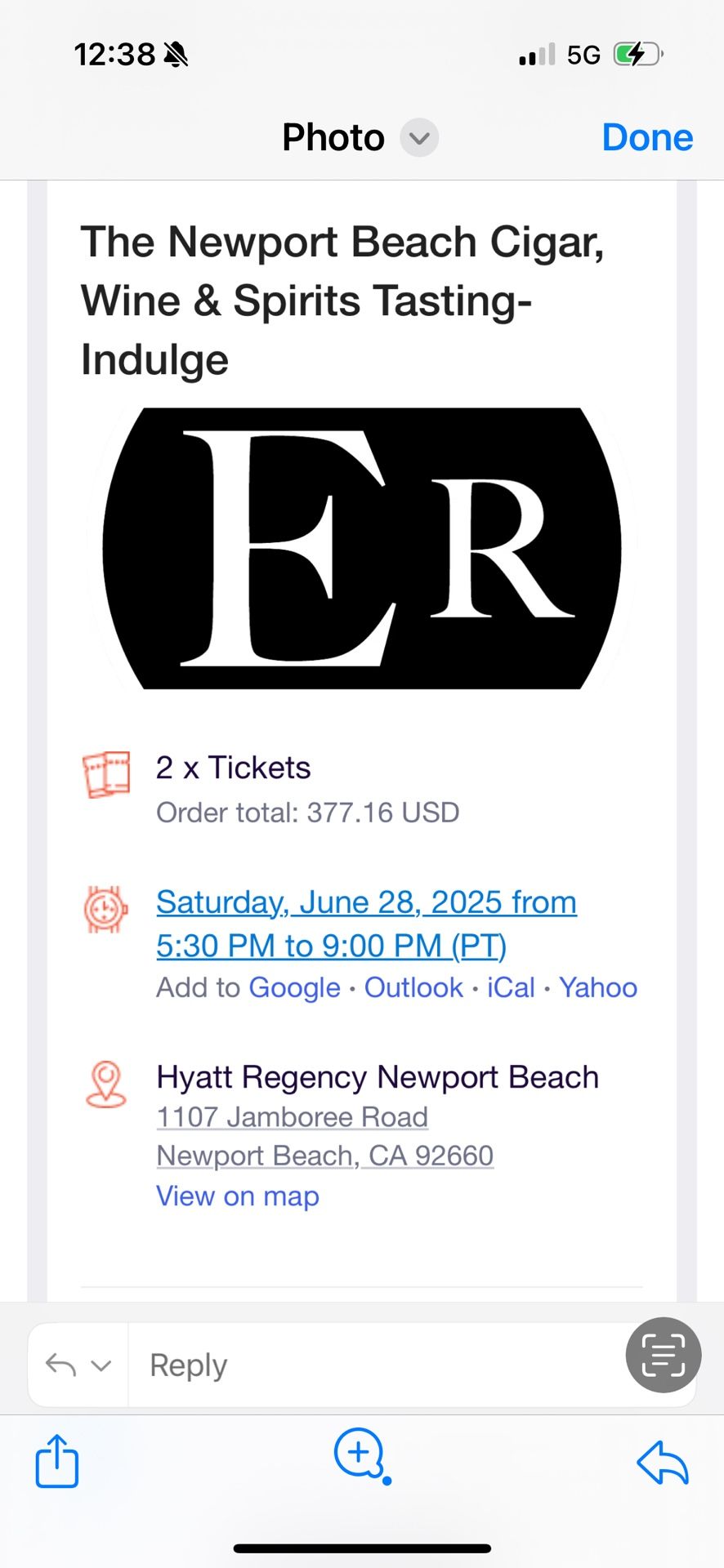Add event to Google calendar
The width and height of the screenshot is (724, 1568).
click(x=294, y=987)
